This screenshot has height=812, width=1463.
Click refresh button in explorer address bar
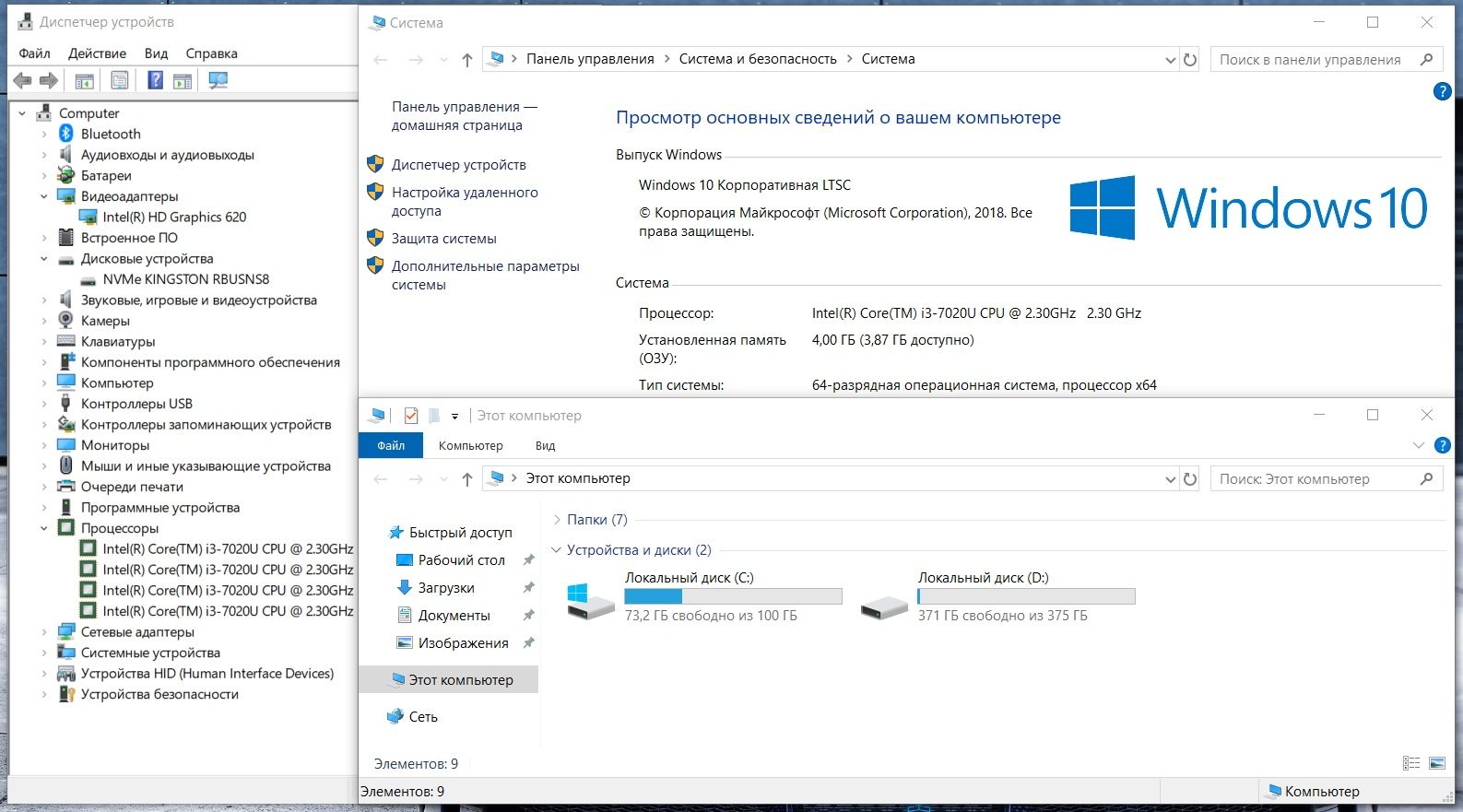pyautogui.click(x=1190, y=479)
